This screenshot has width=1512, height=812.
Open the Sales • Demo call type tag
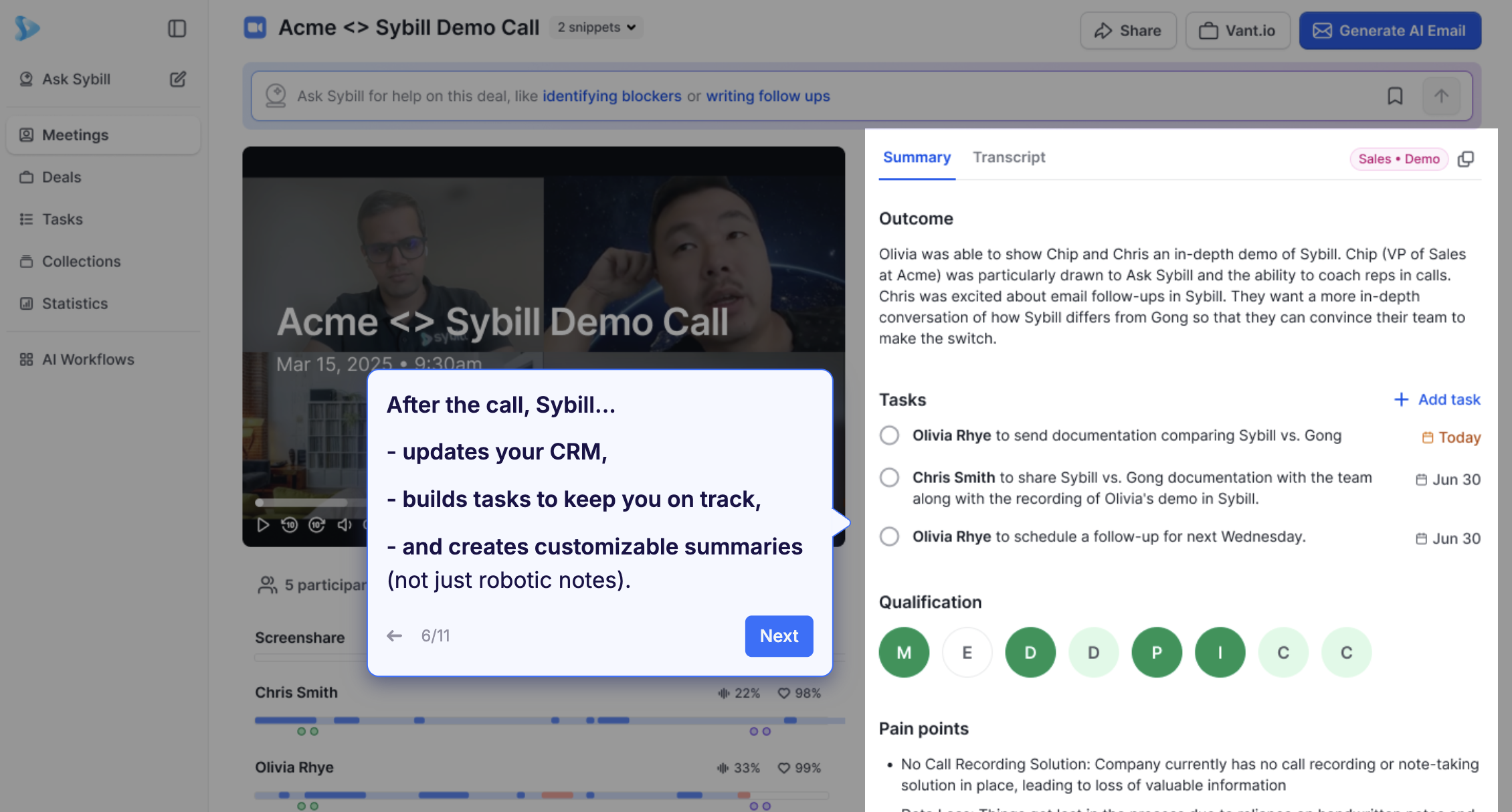[x=1398, y=159]
